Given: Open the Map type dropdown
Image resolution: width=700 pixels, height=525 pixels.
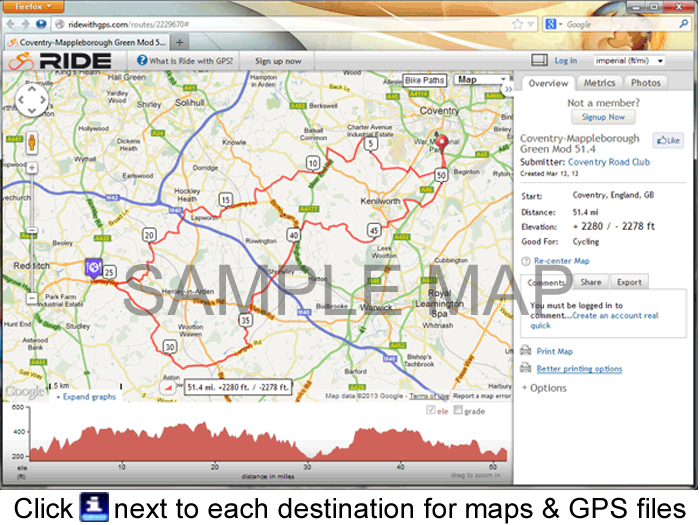Looking at the screenshot, I should click(x=479, y=80).
